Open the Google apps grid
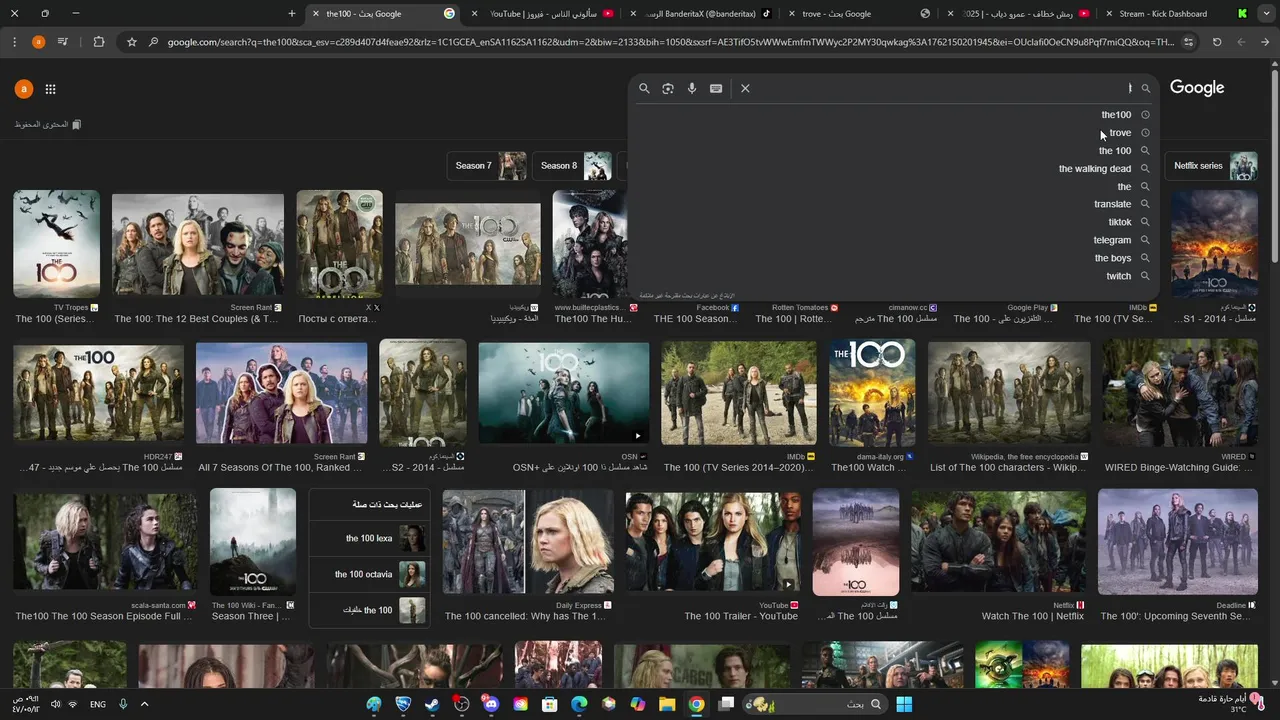Screen dimensions: 1280x720 [51, 89]
